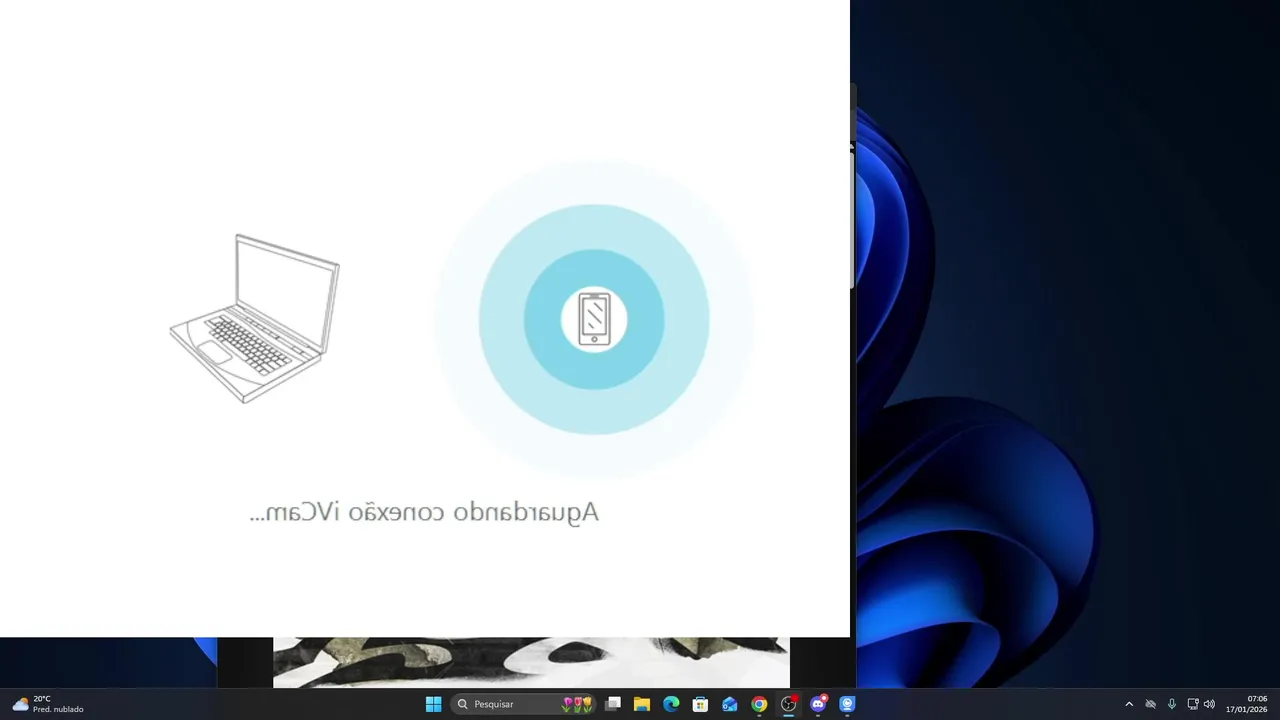Open network settings from the tray icon

click(1192, 704)
